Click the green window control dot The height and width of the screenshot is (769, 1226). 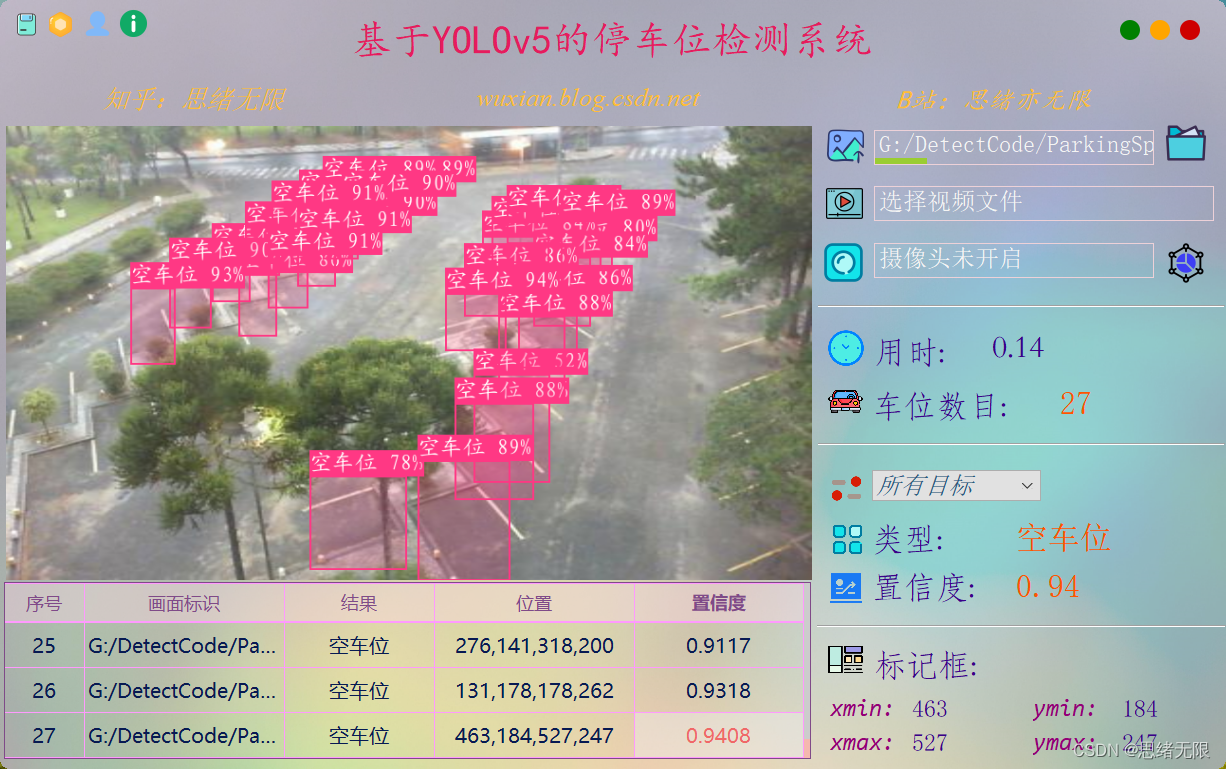pyautogui.click(x=1130, y=30)
